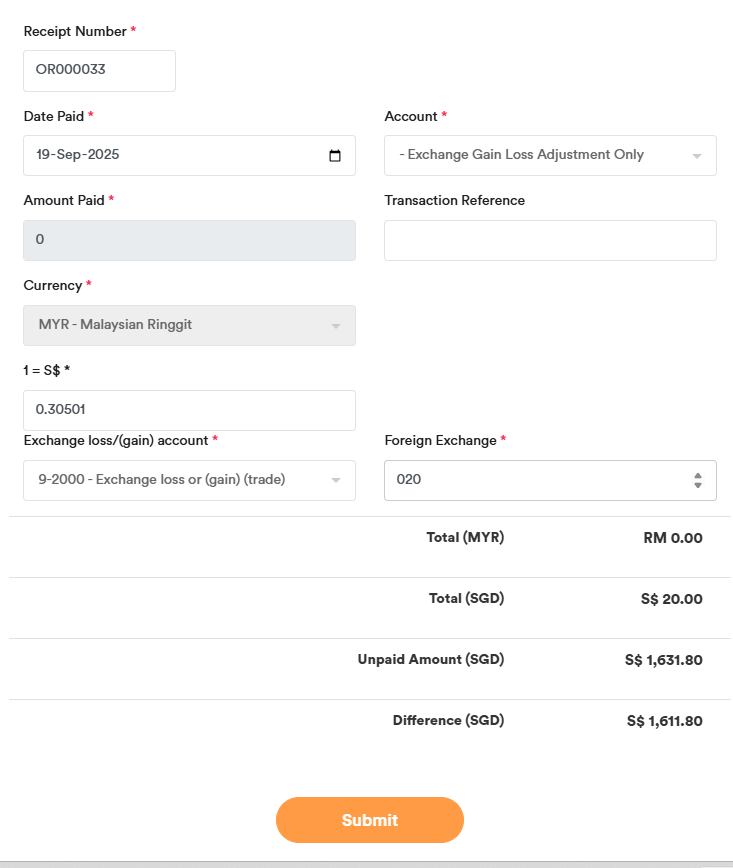Click the 1 = S$ exchange rate field
Image resolution: width=733 pixels, height=868 pixels.
click(189, 410)
